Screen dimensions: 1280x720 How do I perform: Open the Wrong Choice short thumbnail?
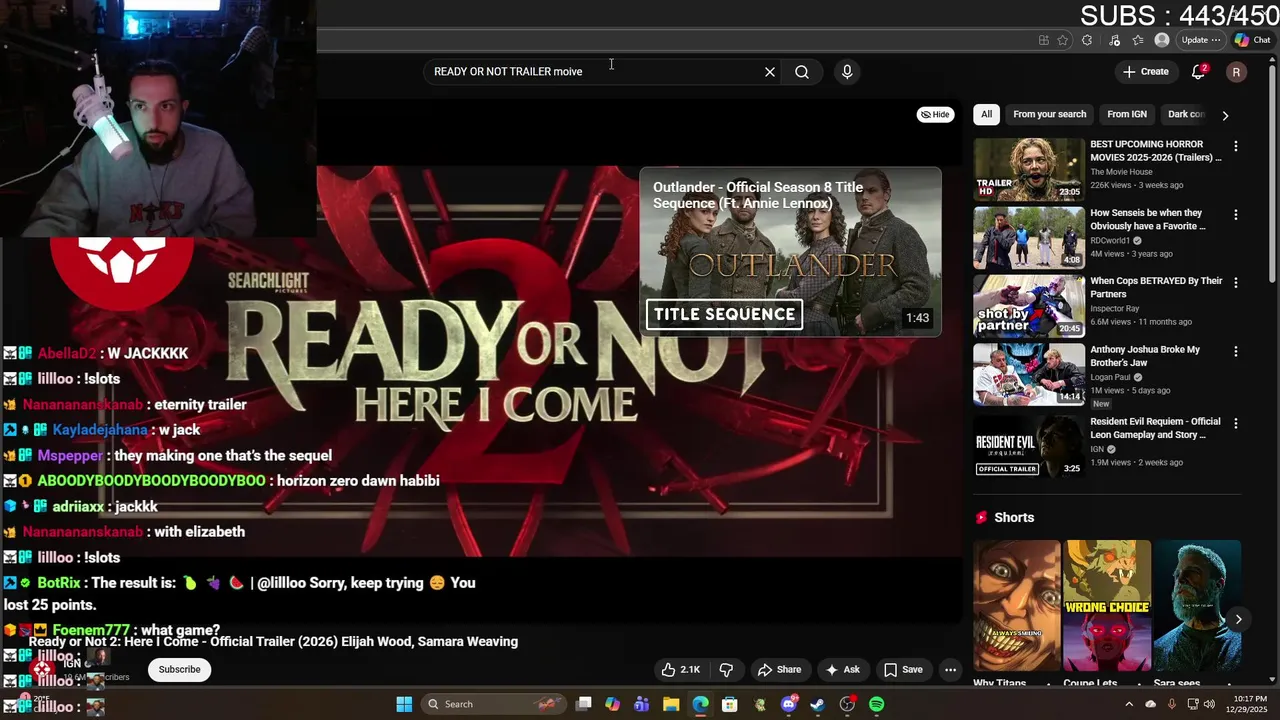pos(1107,606)
